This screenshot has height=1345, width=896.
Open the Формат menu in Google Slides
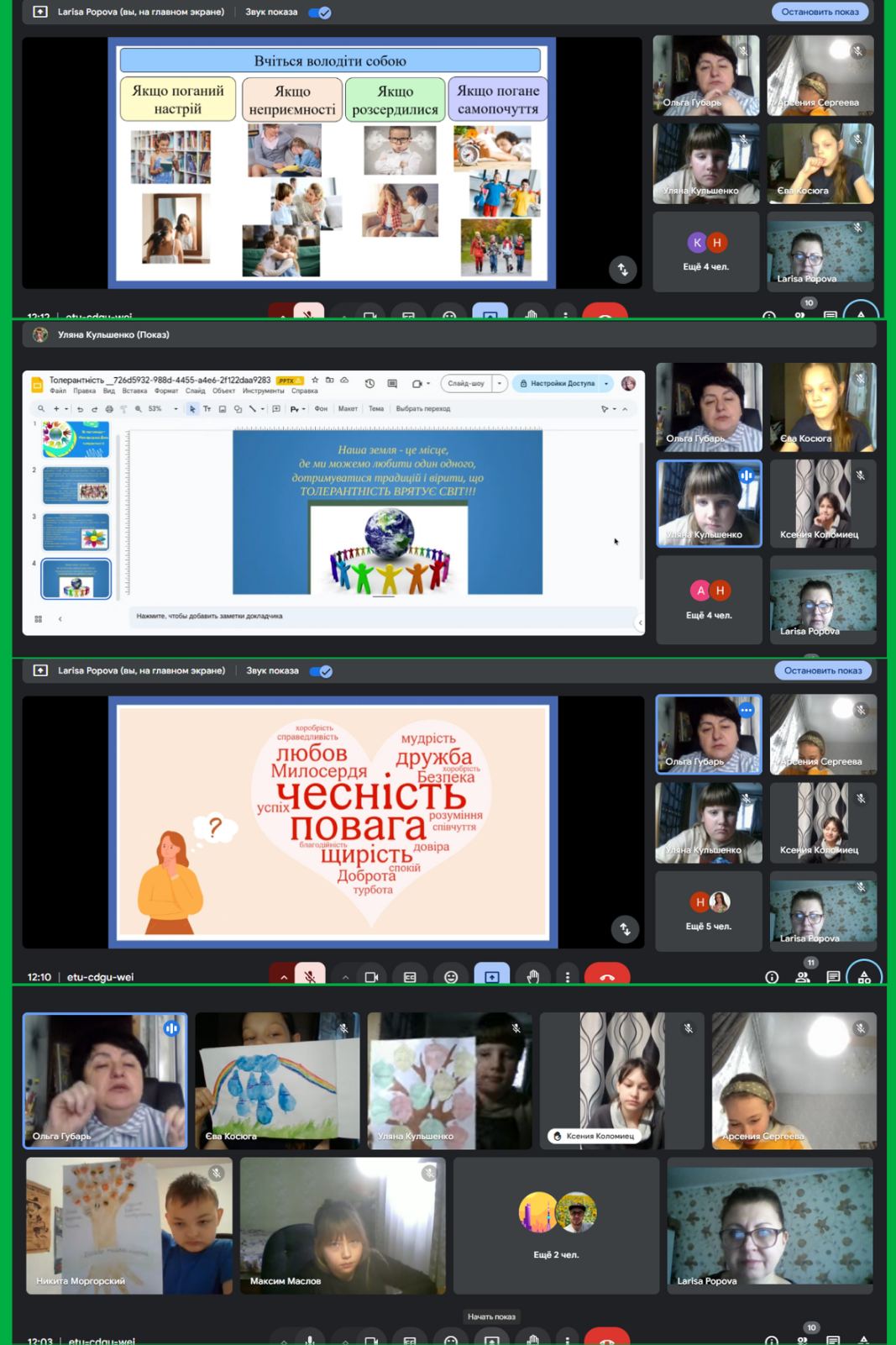pos(166,391)
